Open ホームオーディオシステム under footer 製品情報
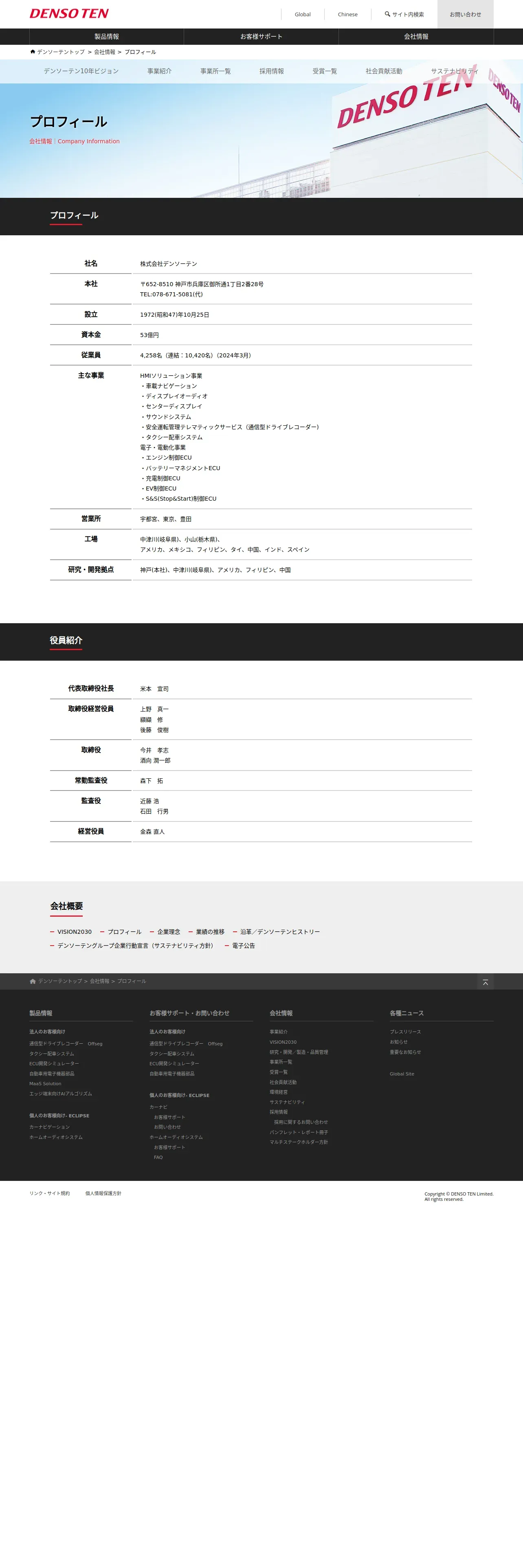The width and height of the screenshot is (523, 1568). 56,1137
